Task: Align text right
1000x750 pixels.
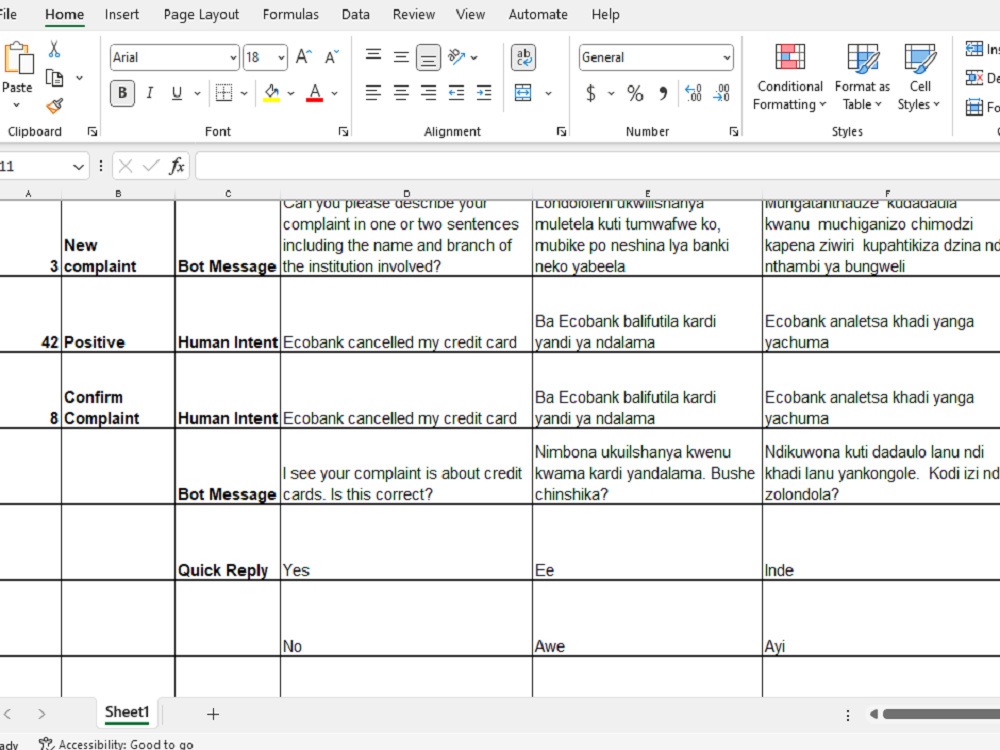Action: pyautogui.click(x=429, y=93)
